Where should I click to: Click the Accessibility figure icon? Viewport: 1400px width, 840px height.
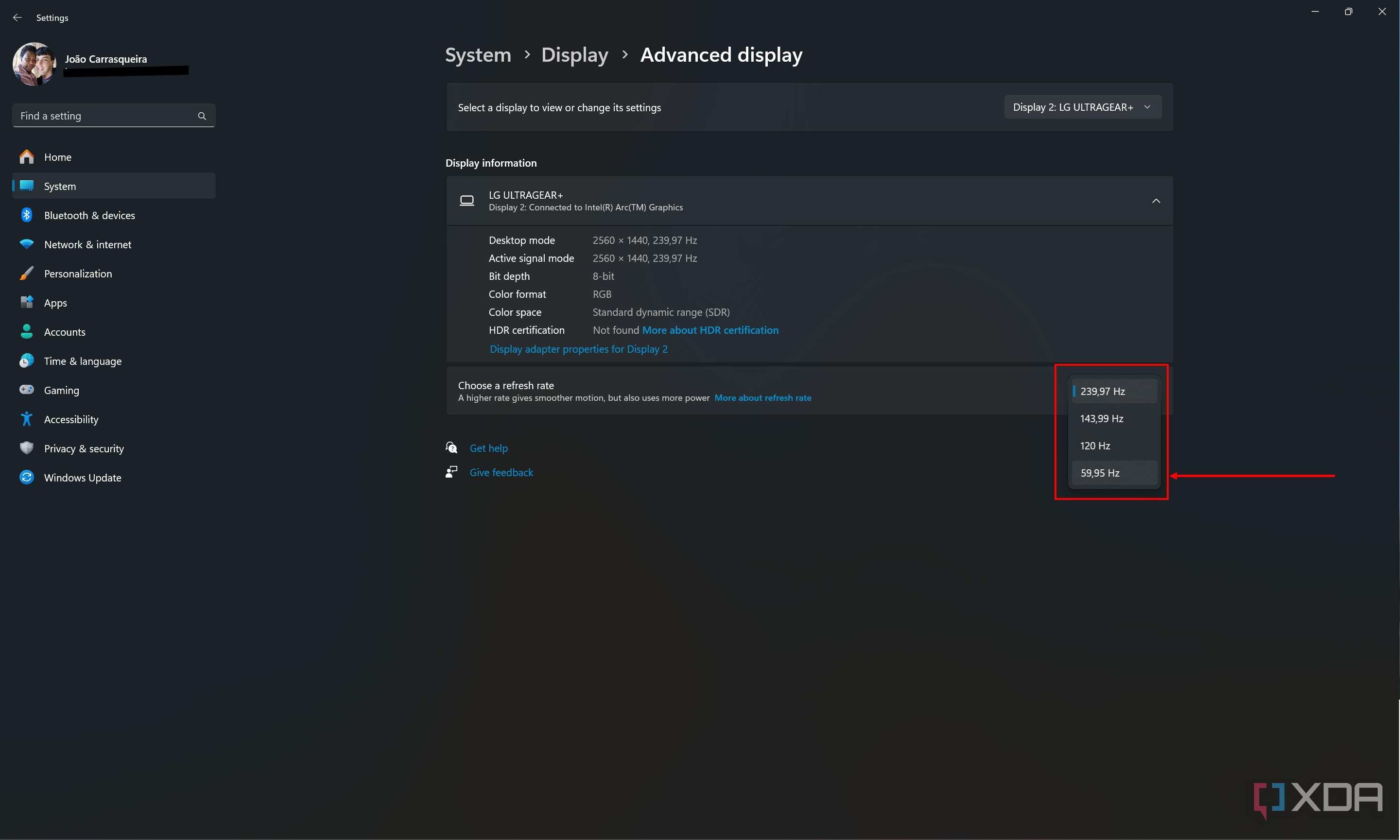27,419
